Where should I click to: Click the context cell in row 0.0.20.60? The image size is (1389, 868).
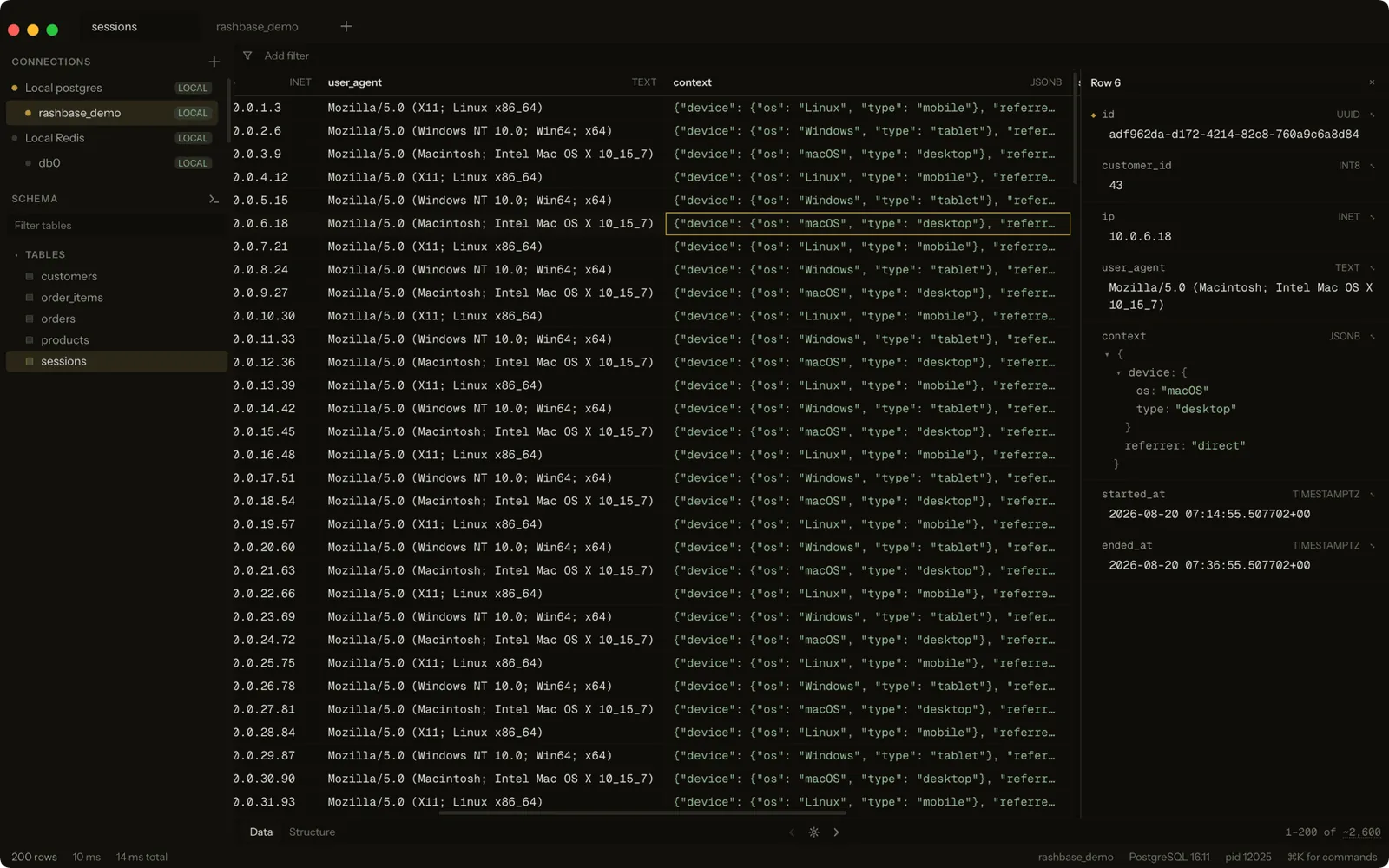pyautogui.click(x=867, y=548)
